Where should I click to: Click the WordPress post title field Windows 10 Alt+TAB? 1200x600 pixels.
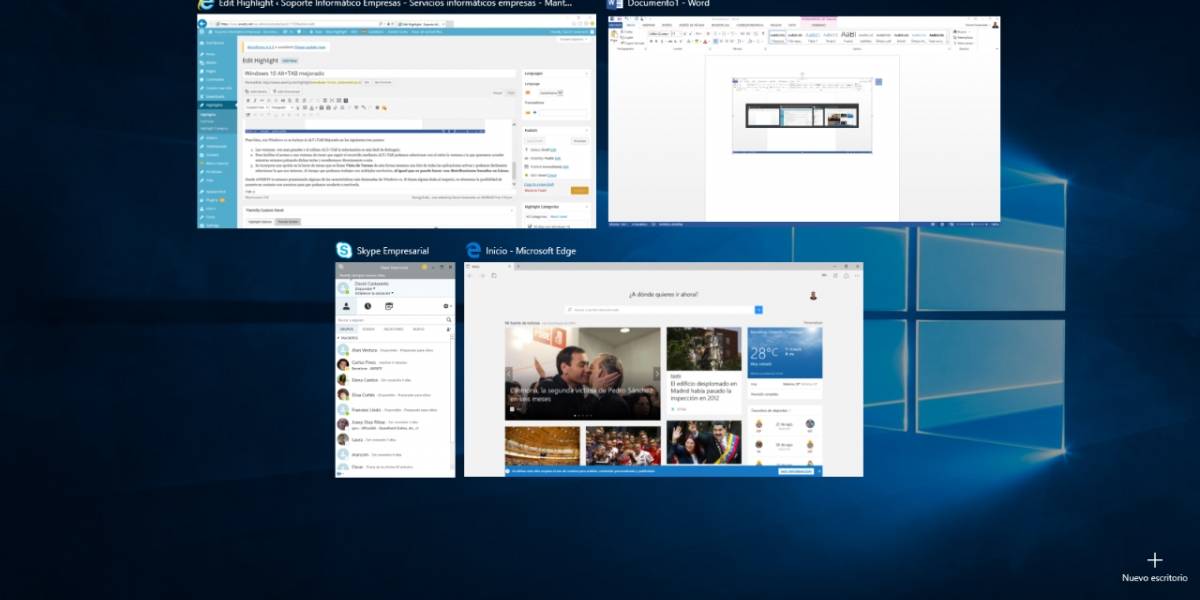378,73
